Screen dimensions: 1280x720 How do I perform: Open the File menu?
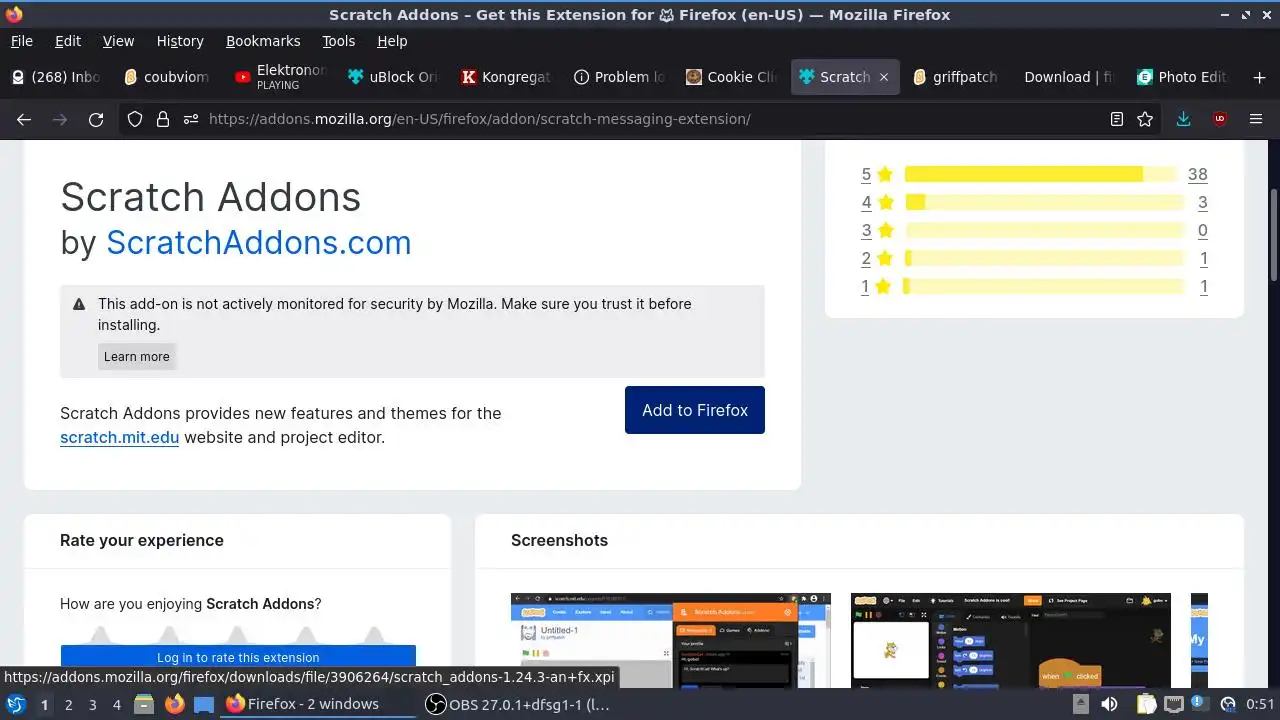(x=21, y=41)
